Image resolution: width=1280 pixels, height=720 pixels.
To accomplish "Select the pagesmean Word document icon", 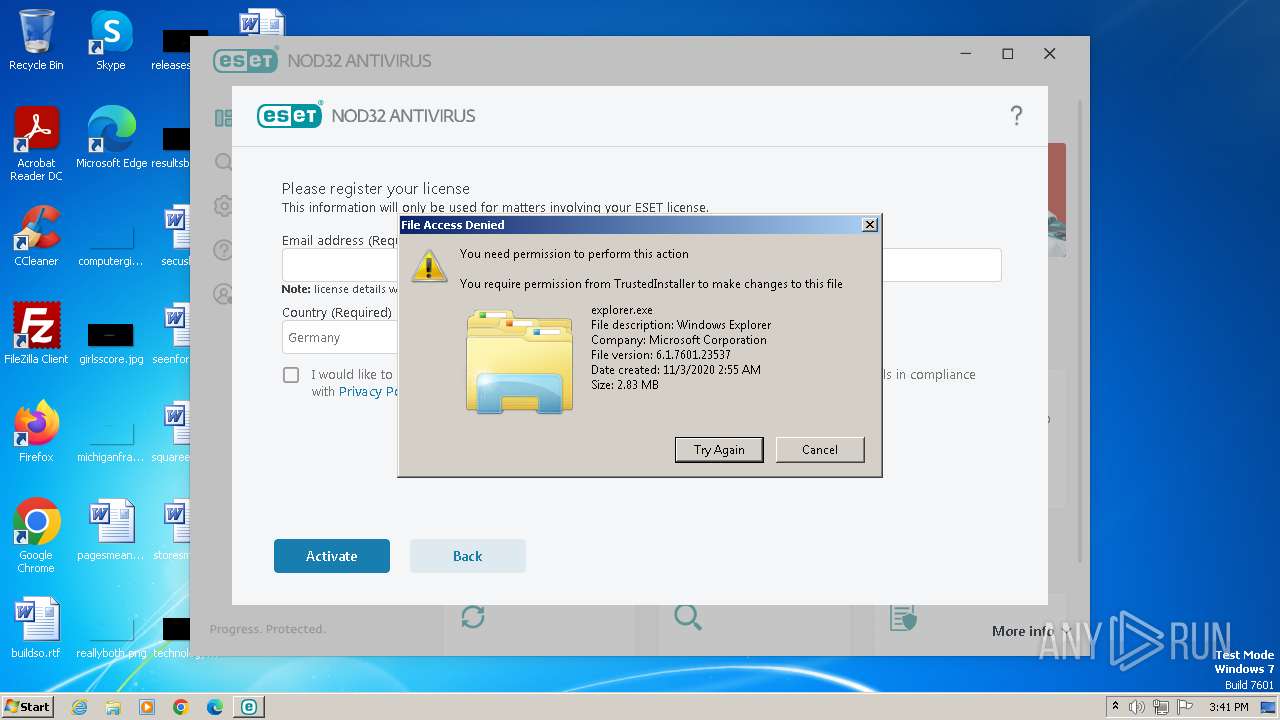I will (x=111, y=530).
